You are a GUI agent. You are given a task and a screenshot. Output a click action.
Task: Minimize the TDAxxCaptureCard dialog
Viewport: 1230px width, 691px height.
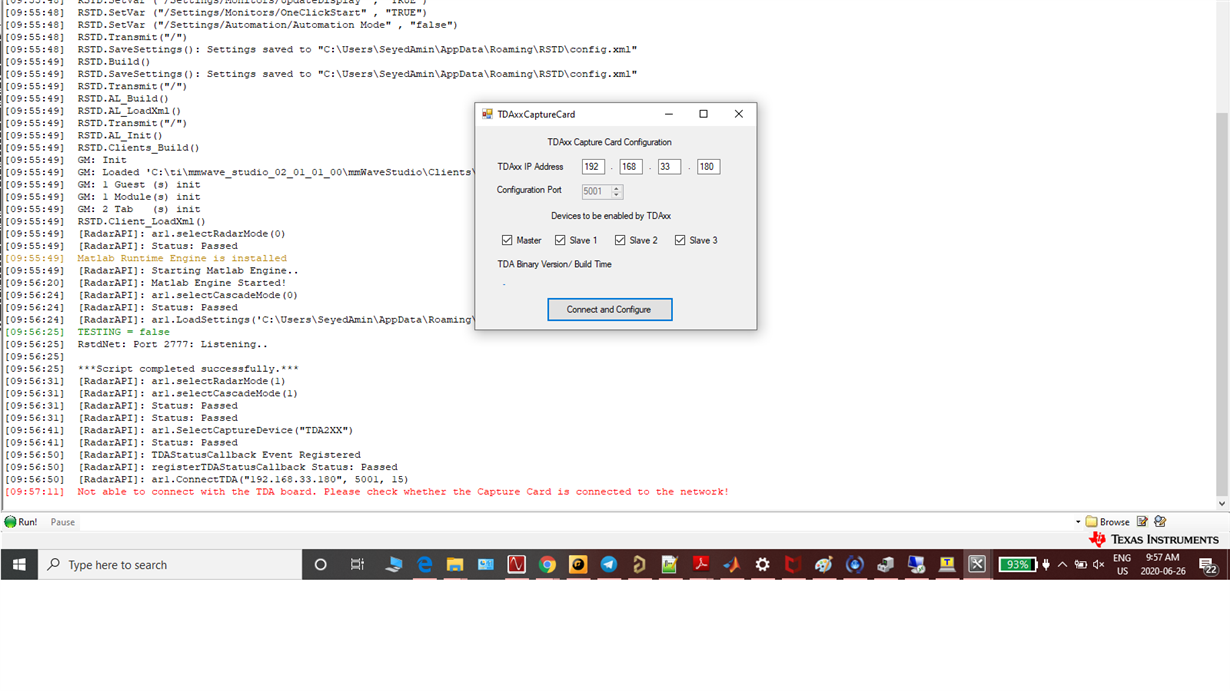[x=668, y=114]
